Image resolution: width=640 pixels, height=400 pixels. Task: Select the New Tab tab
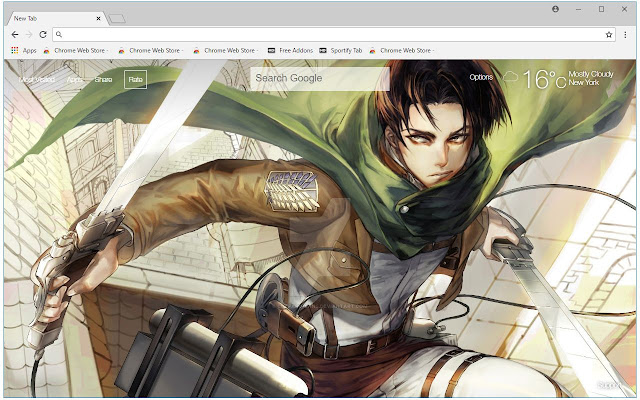pyautogui.click(x=57, y=19)
